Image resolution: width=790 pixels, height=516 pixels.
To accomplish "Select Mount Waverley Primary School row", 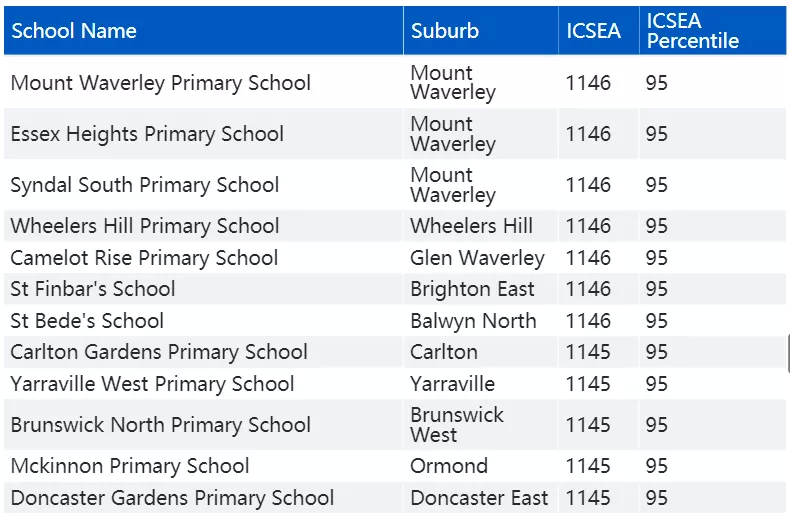I will [395, 83].
